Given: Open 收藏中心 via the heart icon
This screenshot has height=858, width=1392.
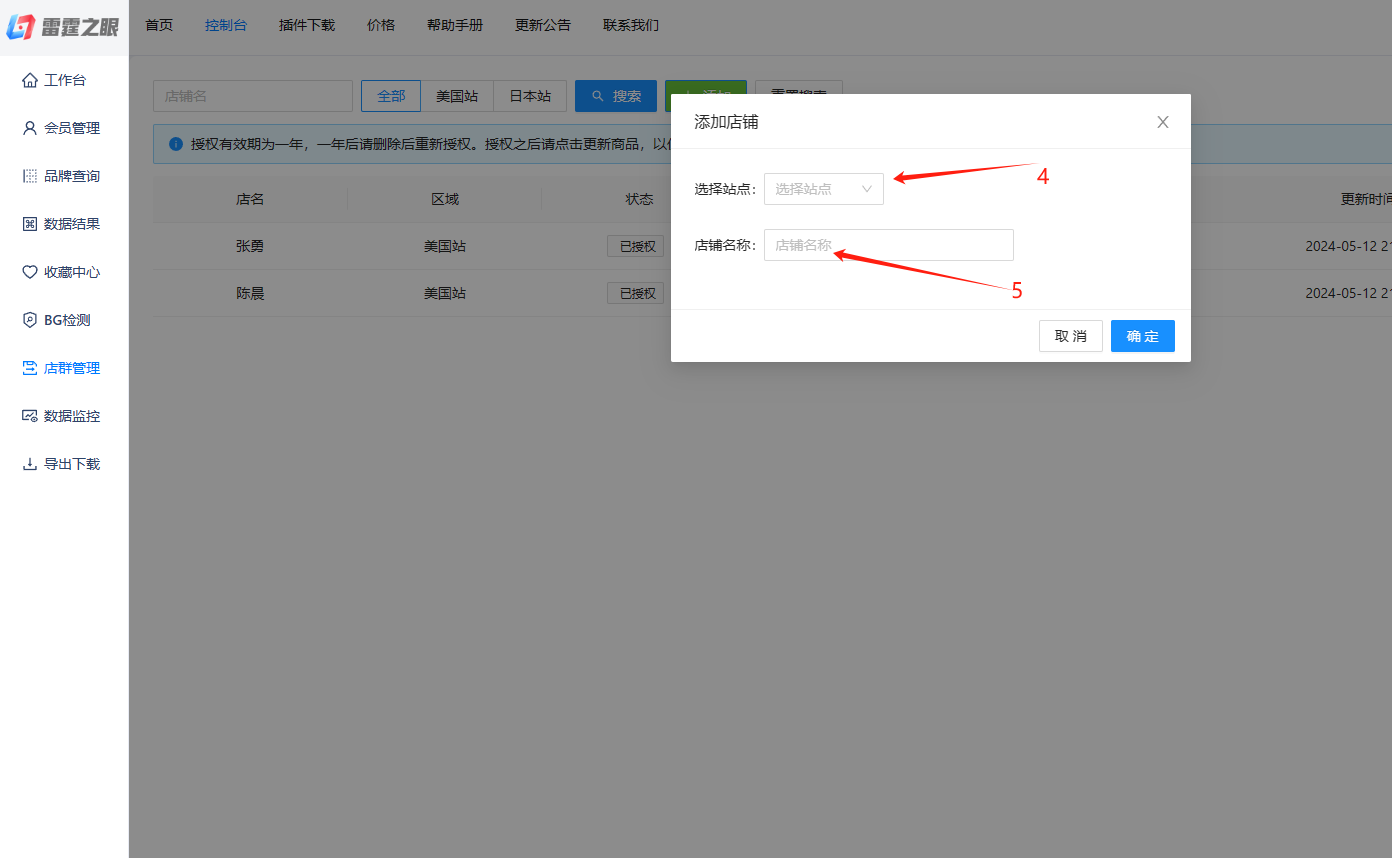Looking at the screenshot, I should coord(30,272).
